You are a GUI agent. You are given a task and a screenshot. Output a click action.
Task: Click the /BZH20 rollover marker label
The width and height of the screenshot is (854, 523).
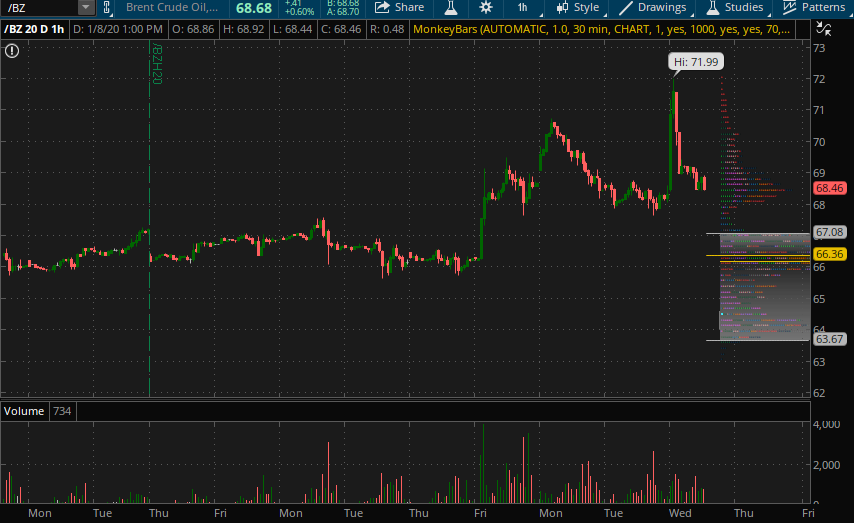coord(157,64)
